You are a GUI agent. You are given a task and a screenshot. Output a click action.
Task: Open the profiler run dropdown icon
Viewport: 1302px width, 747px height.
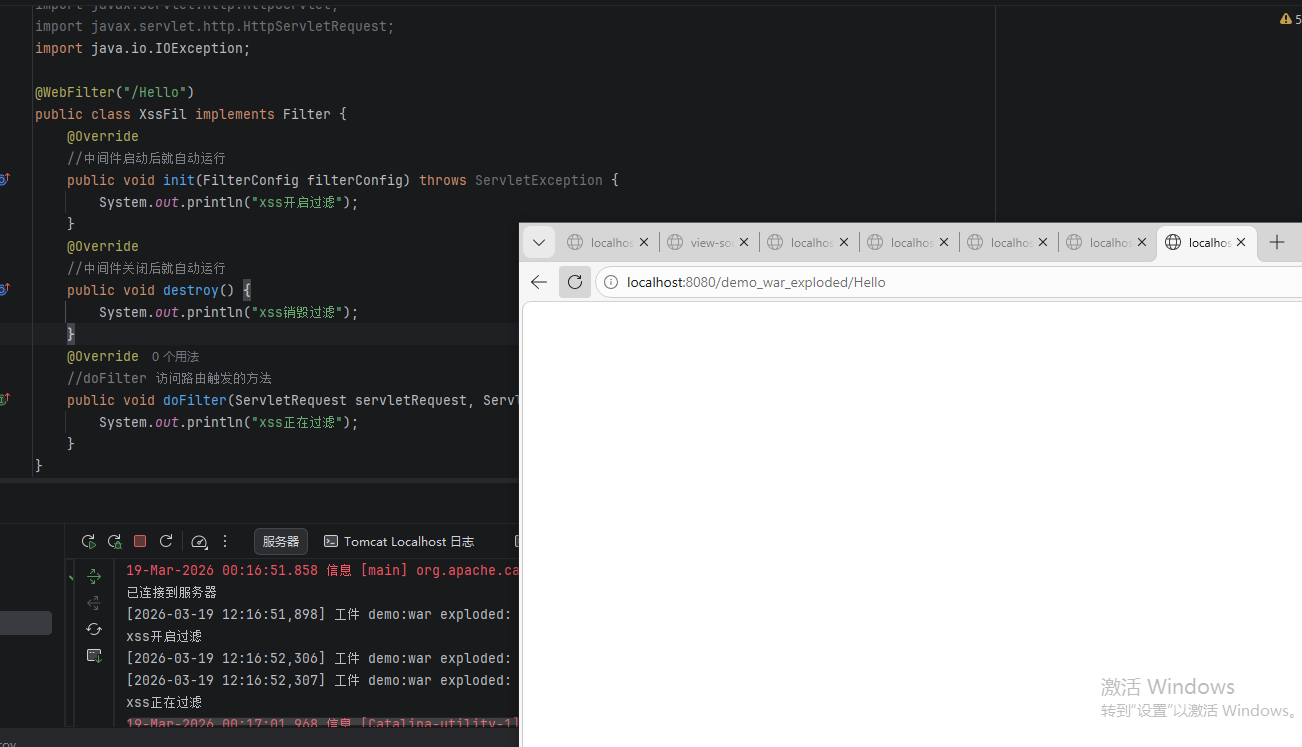coord(199,541)
